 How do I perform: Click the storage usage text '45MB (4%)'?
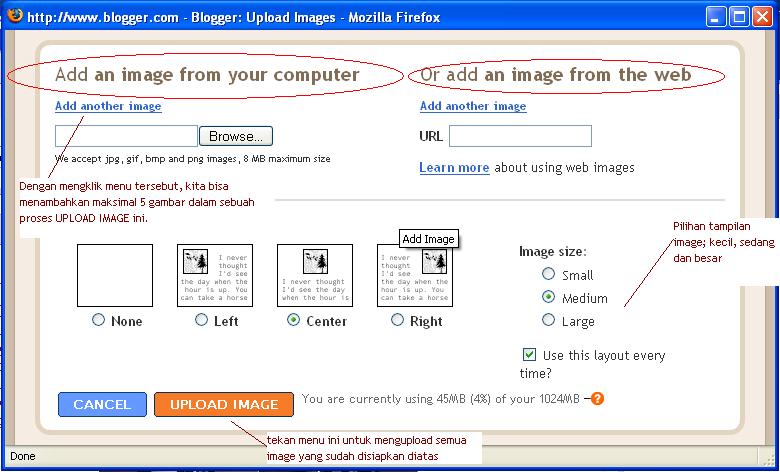click(462, 399)
